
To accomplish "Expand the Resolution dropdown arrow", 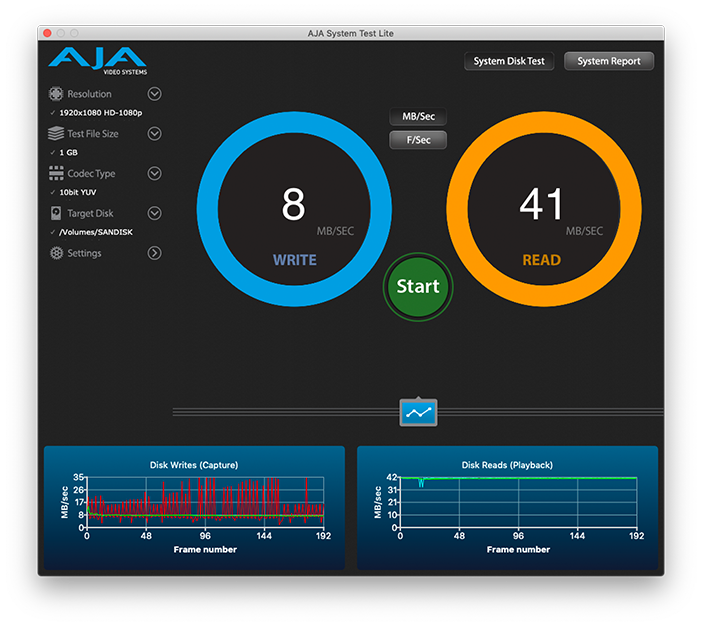I will point(154,94).
